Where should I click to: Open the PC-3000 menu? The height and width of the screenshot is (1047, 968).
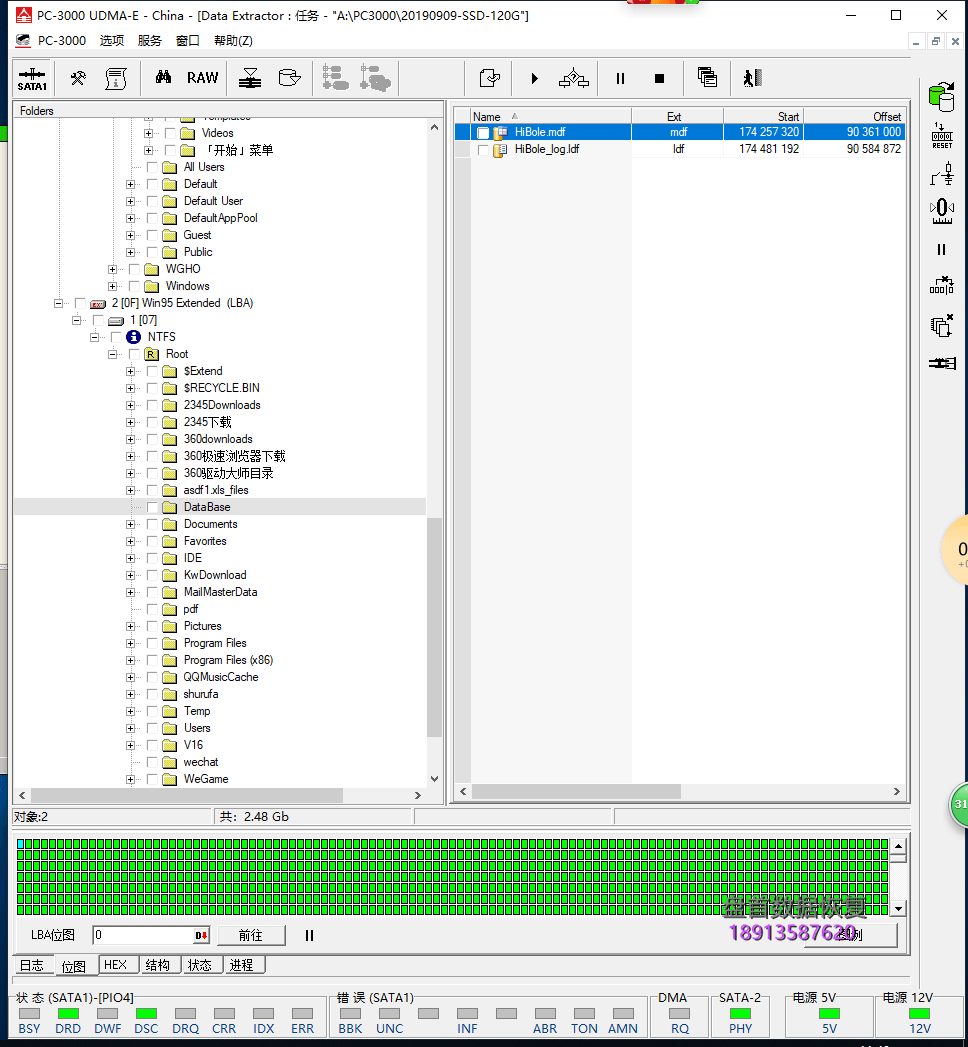coord(61,41)
